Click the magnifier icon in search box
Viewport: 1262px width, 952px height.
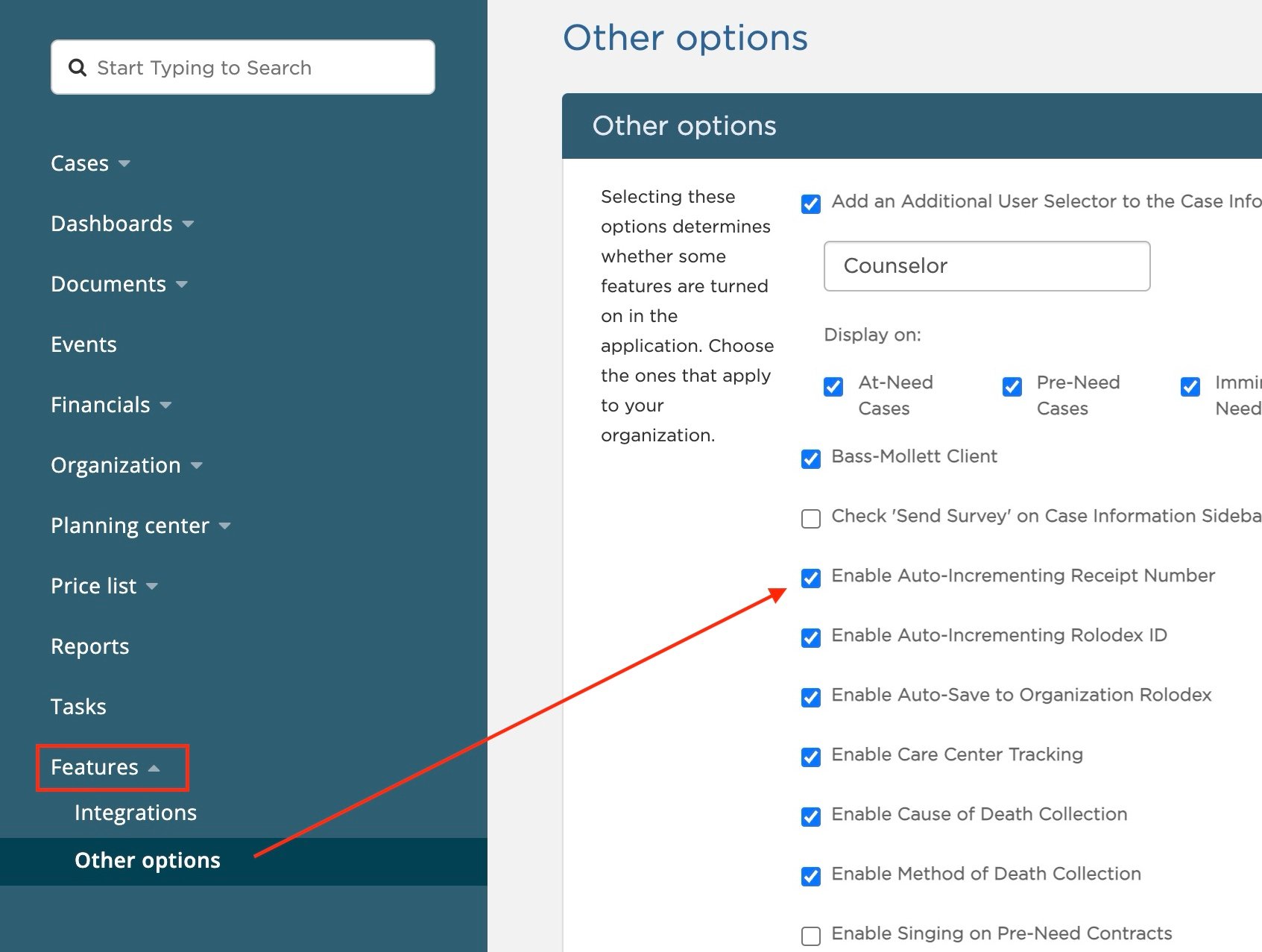[x=78, y=68]
